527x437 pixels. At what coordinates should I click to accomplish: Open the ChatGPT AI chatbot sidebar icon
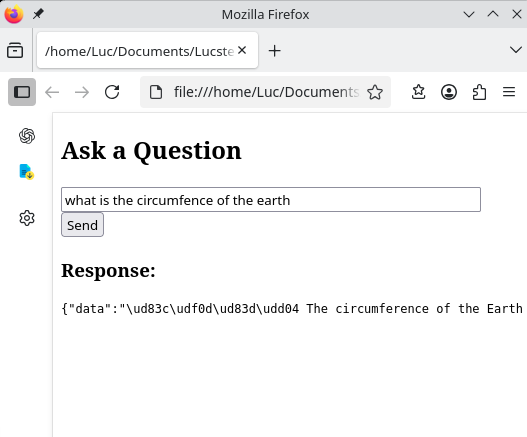(27, 136)
